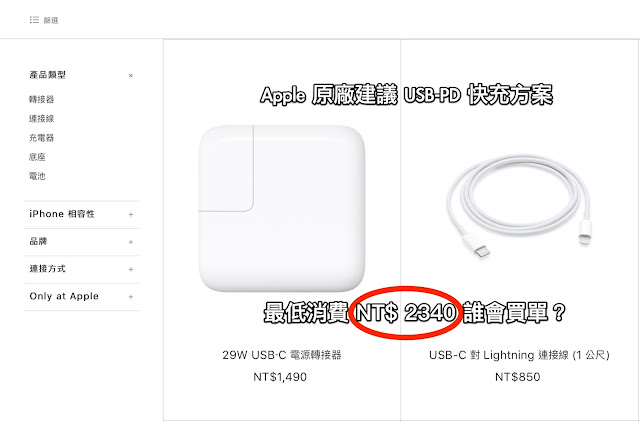
Task: Click the USB-C Lightning cable image
Action: tap(518, 205)
